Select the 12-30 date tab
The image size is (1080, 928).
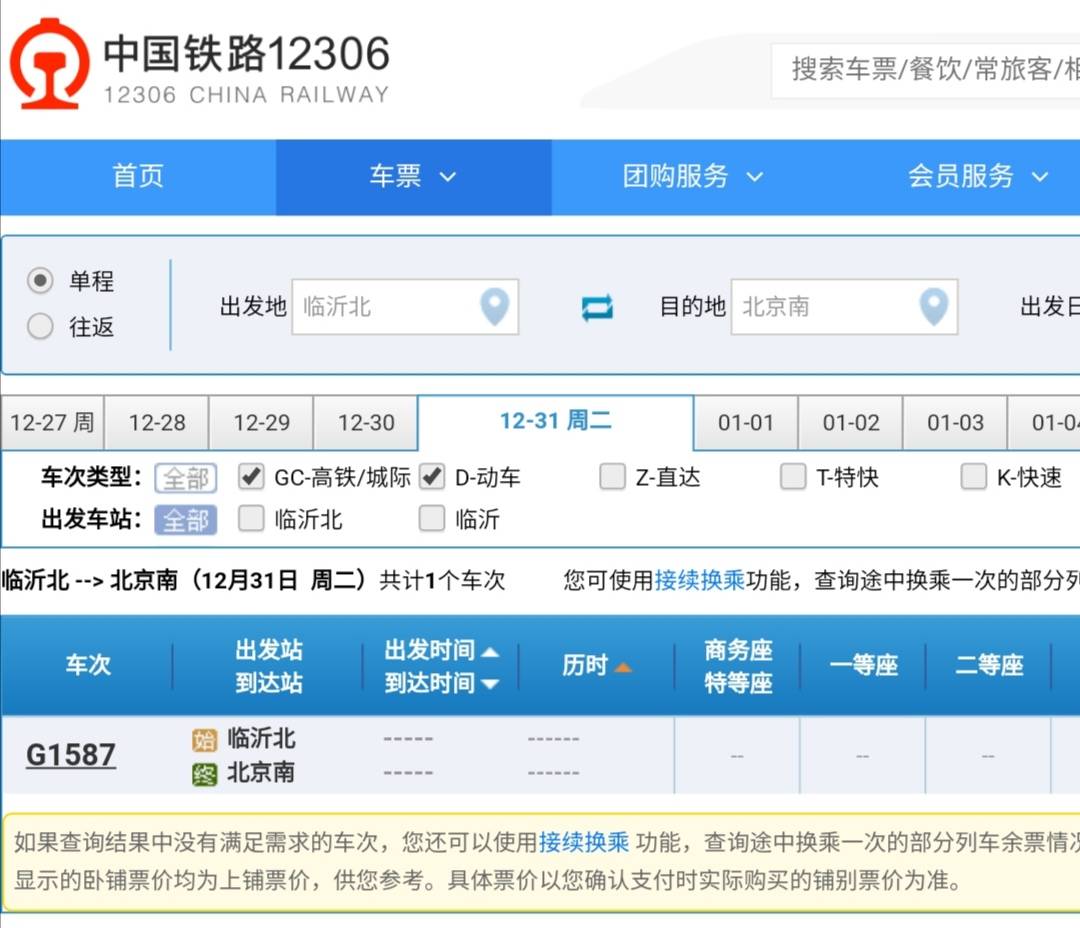(366, 422)
